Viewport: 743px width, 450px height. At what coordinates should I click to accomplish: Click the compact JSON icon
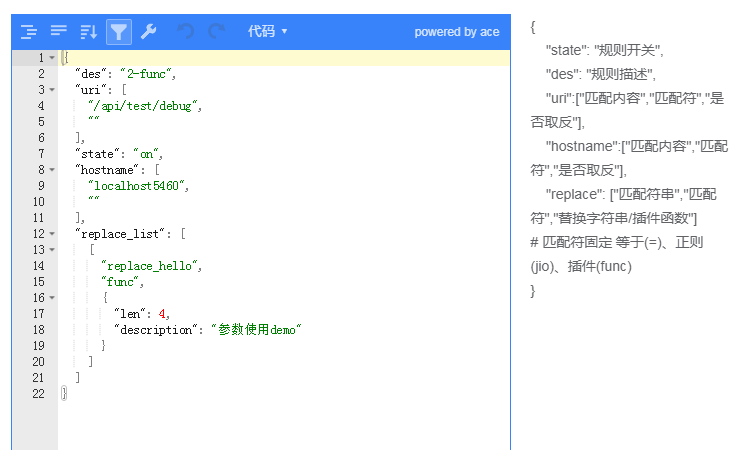[x=59, y=31]
